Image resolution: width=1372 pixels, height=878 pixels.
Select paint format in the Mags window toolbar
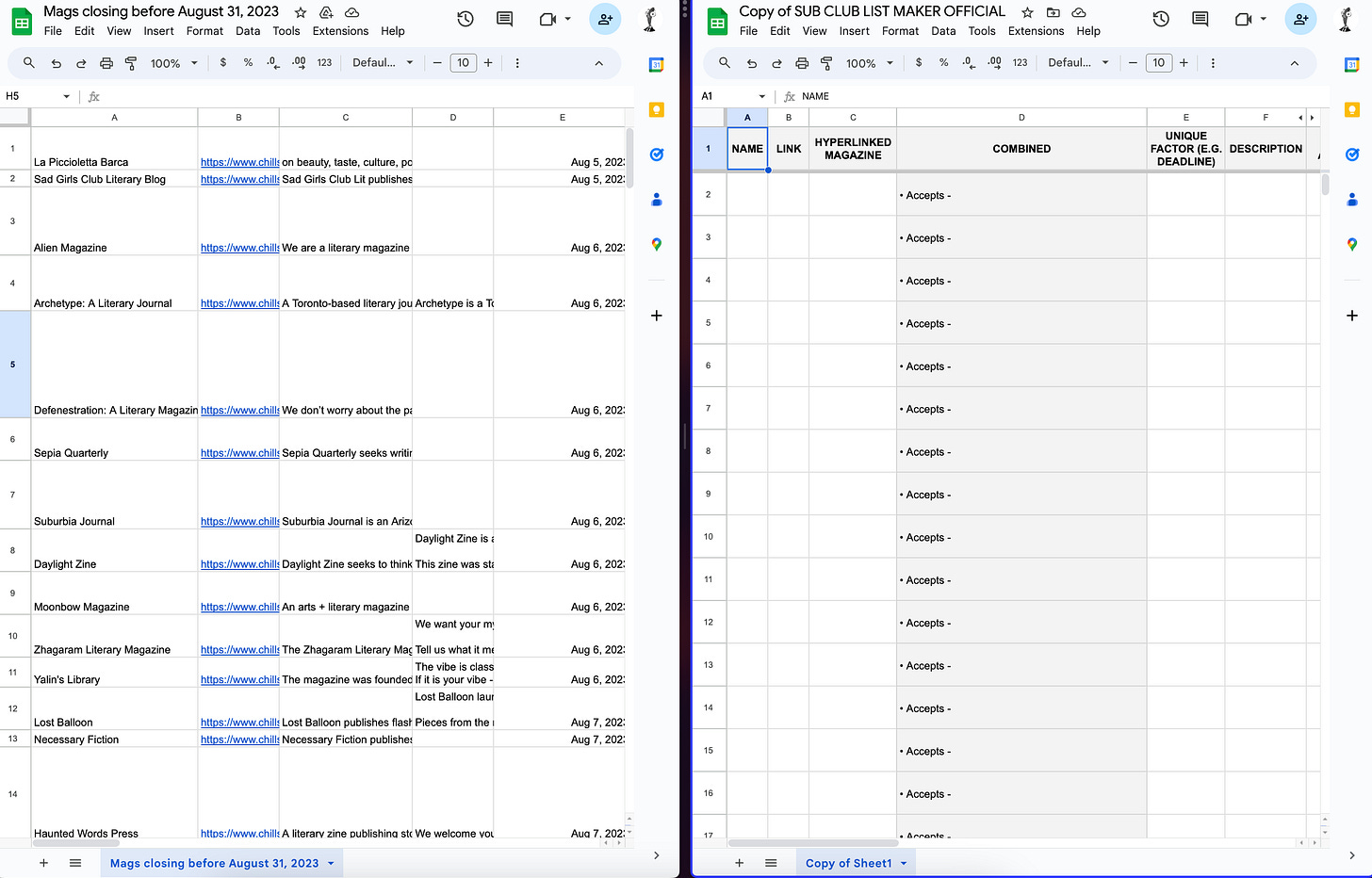131,63
